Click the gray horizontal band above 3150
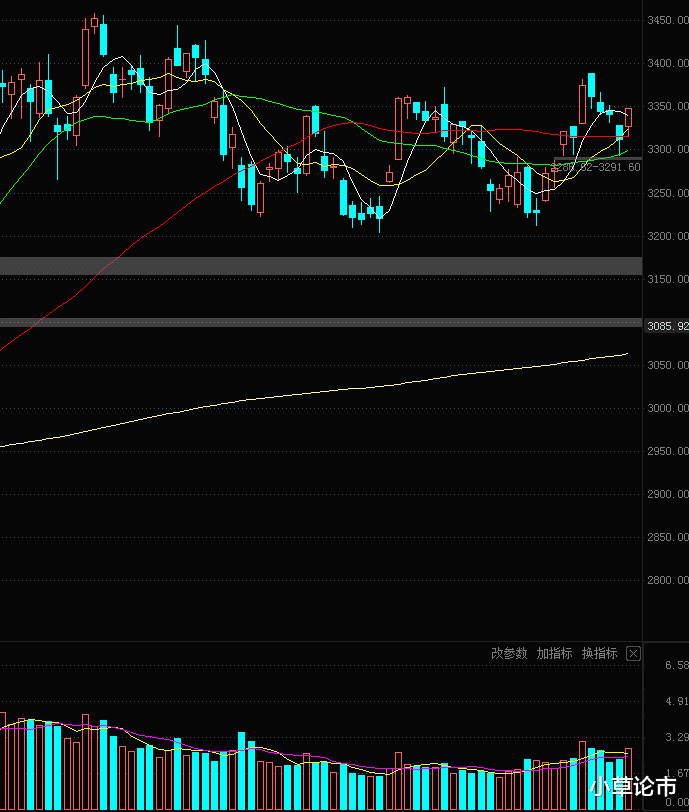Viewport: 689px width, 812px height. coord(321,266)
